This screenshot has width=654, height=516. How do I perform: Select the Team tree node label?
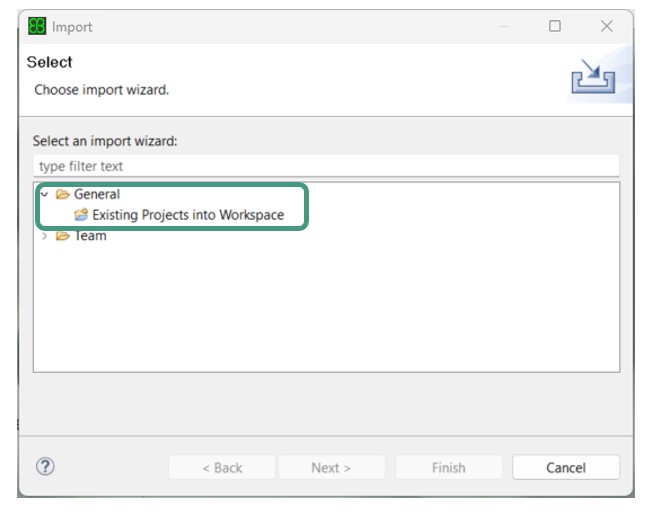90,237
